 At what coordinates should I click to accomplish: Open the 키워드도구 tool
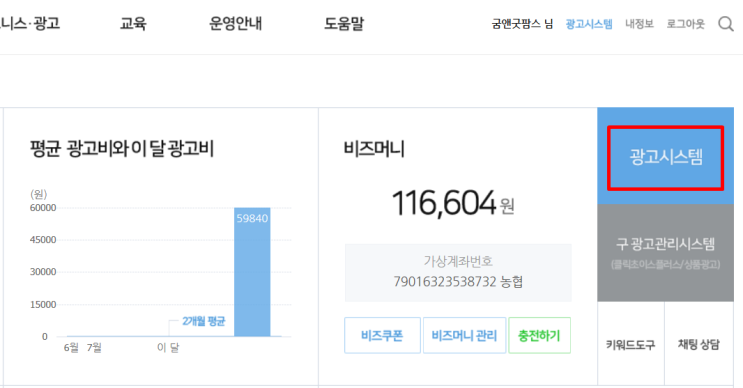point(631,344)
